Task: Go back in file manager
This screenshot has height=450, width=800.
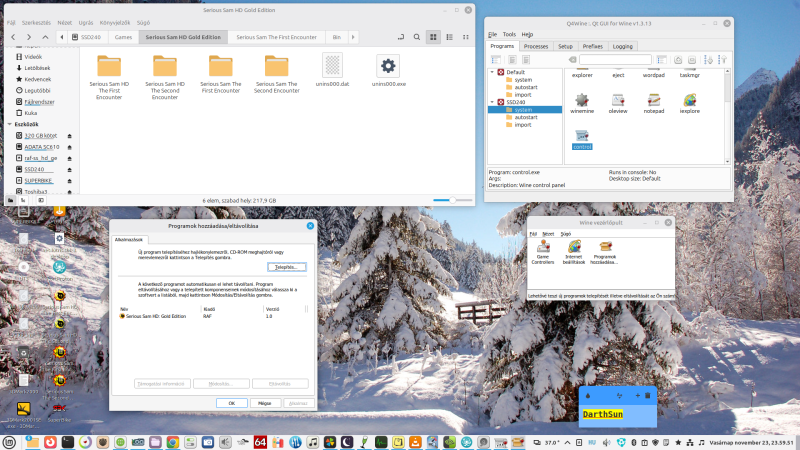Action: 13,37
